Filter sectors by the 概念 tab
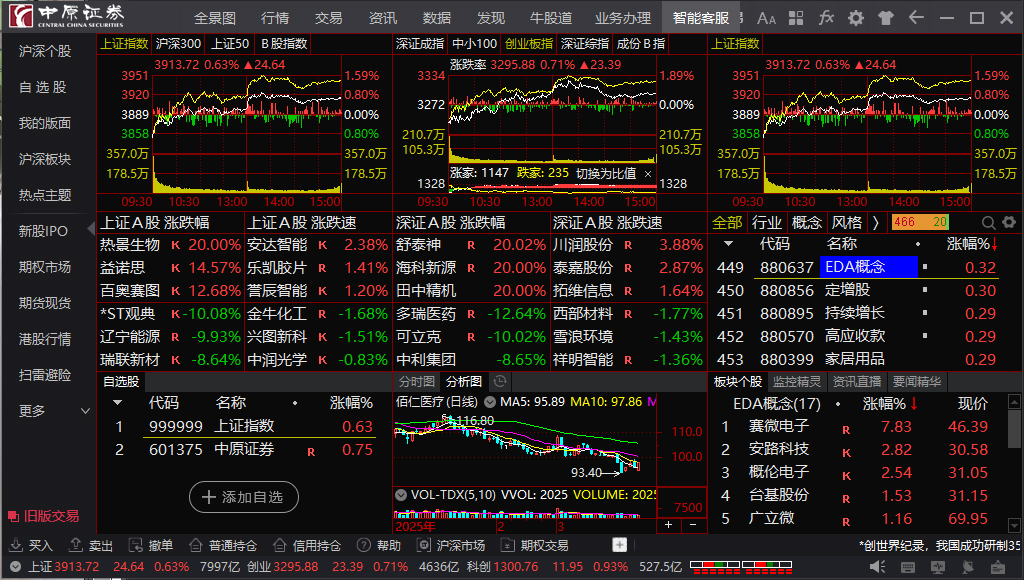The image size is (1024, 580). (x=807, y=223)
